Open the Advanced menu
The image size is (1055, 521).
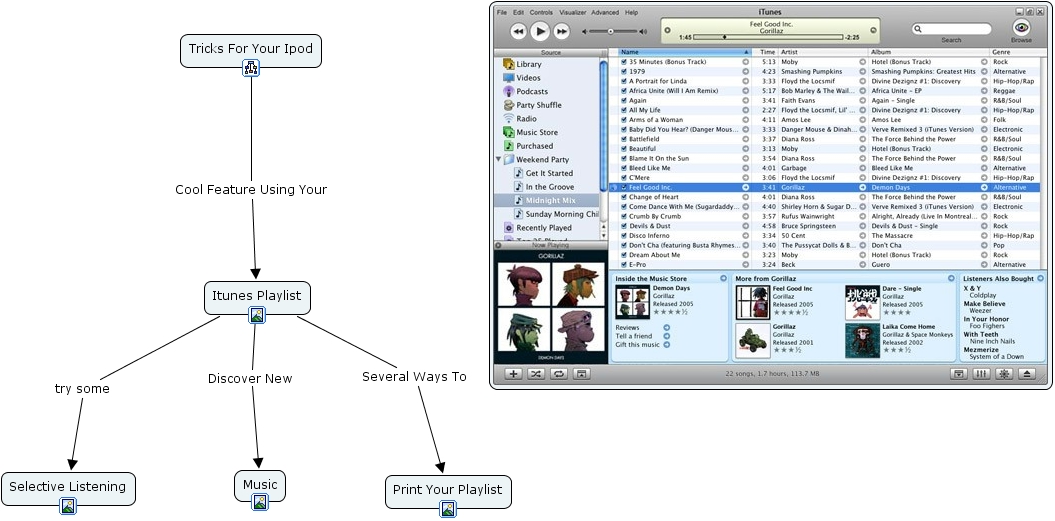[x=605, y=13]
